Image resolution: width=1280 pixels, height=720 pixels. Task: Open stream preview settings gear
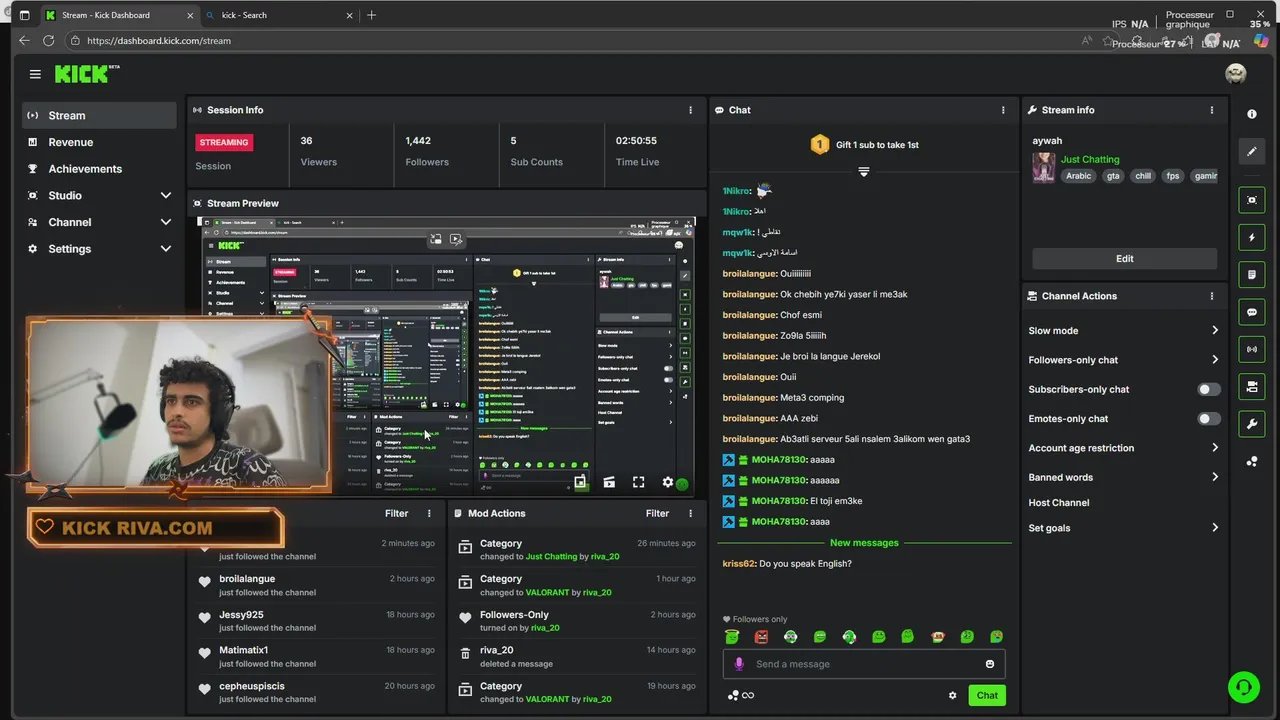668,482
